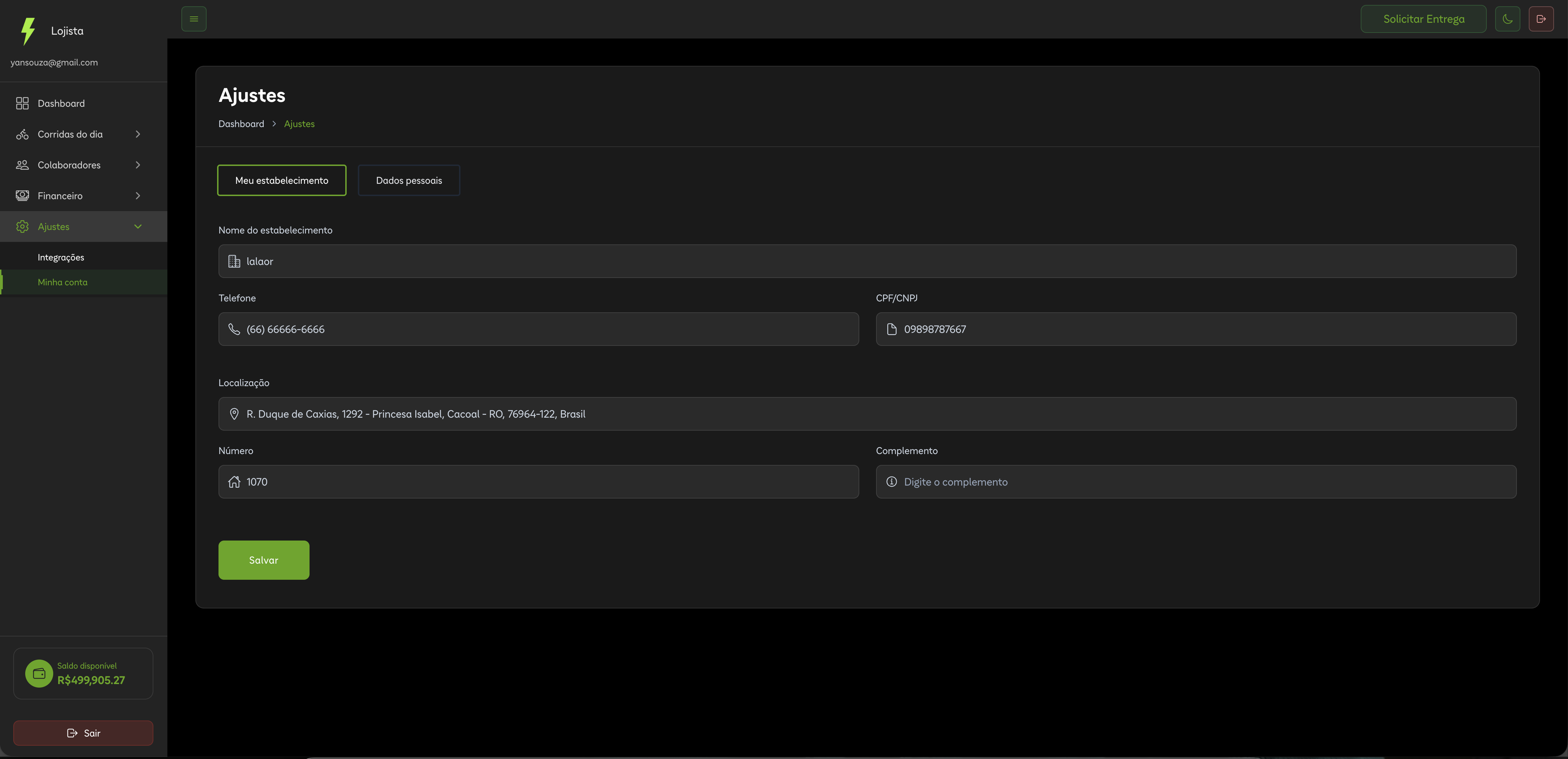The height and width of the screenshot is (759, 1568).
Task: Switch to the Dados pessoais tab
Action: tap(408, 180)
